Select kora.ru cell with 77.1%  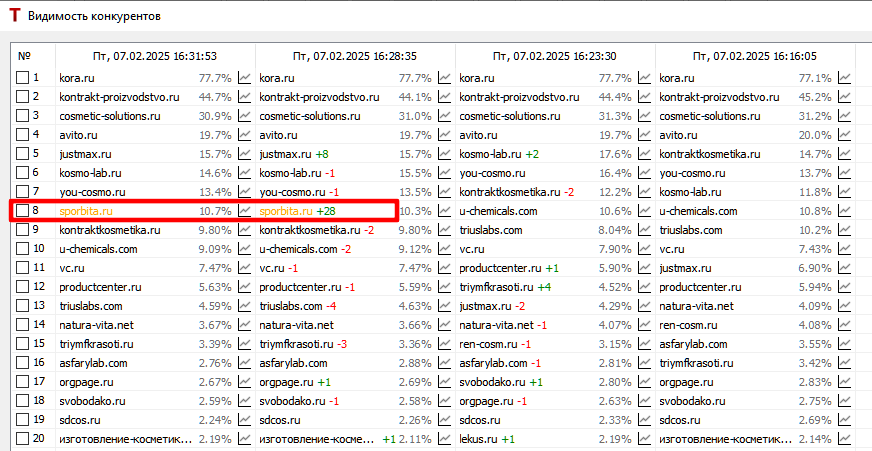[x=755, y=78]
